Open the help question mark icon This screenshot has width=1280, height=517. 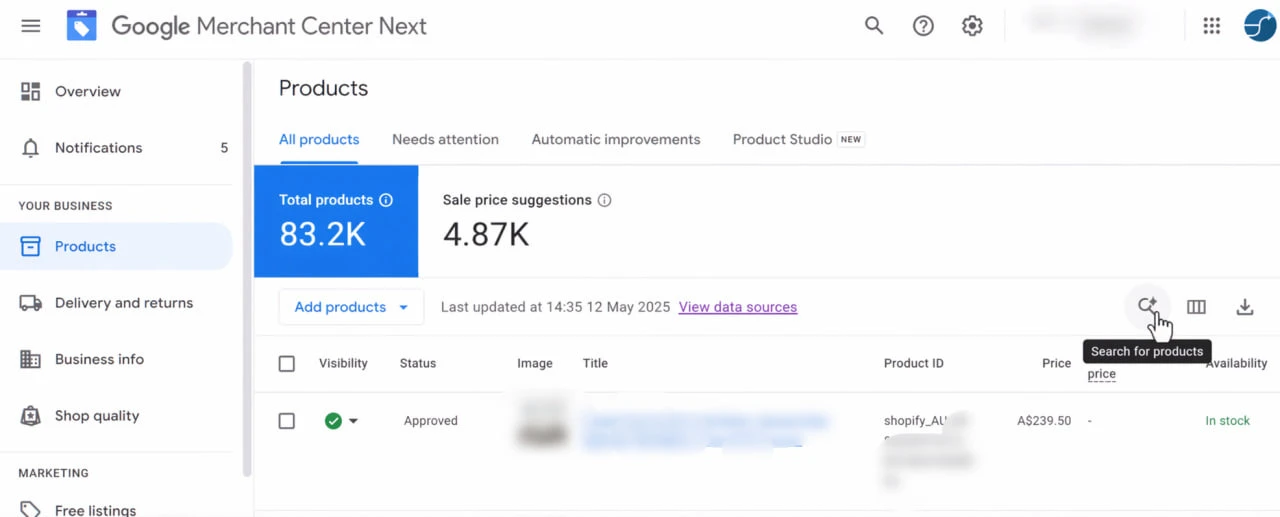pyautogui.click(x=923, y=26)
